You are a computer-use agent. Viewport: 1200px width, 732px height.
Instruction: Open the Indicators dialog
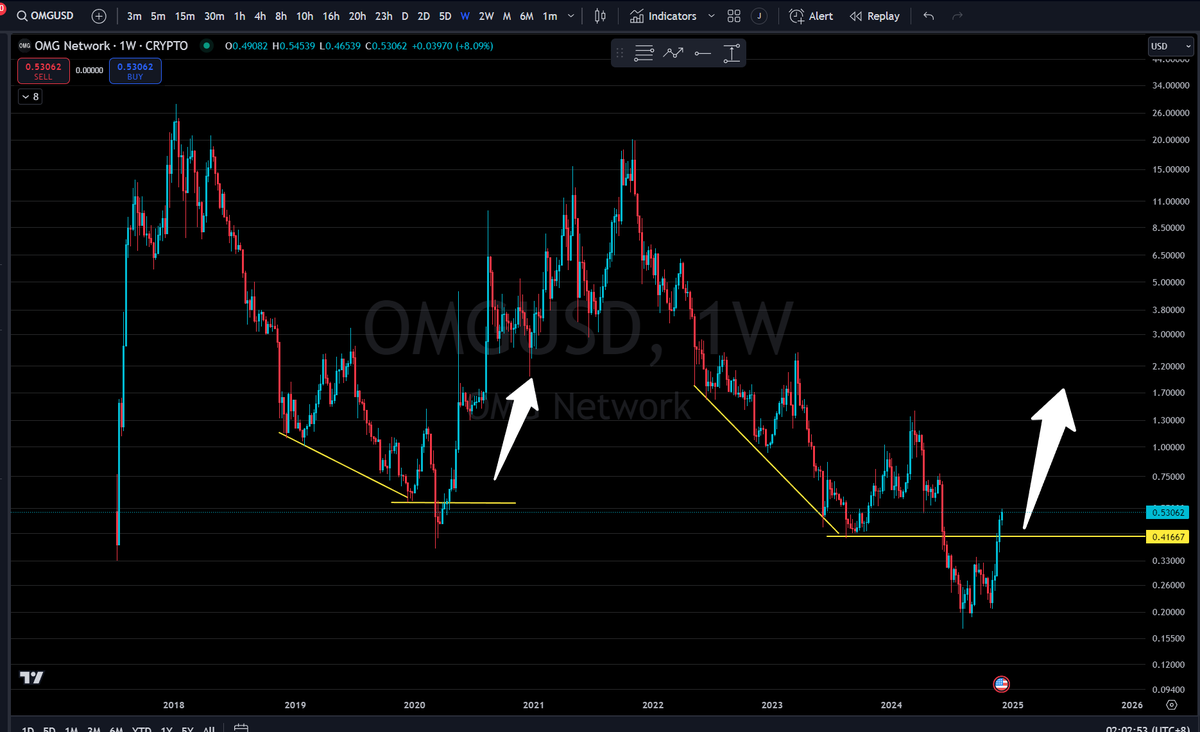click(x=665, y=16)
